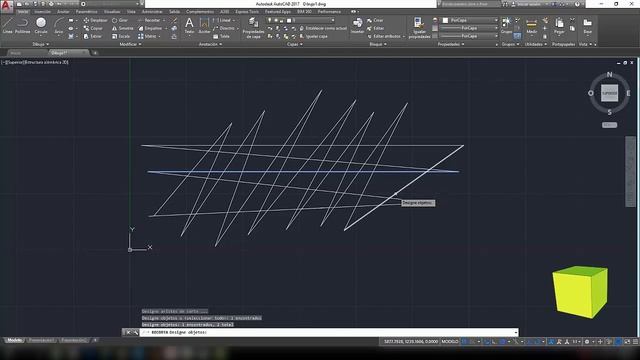
Task: Toggle MODELO space in status bar
Action: coord(450,342)
